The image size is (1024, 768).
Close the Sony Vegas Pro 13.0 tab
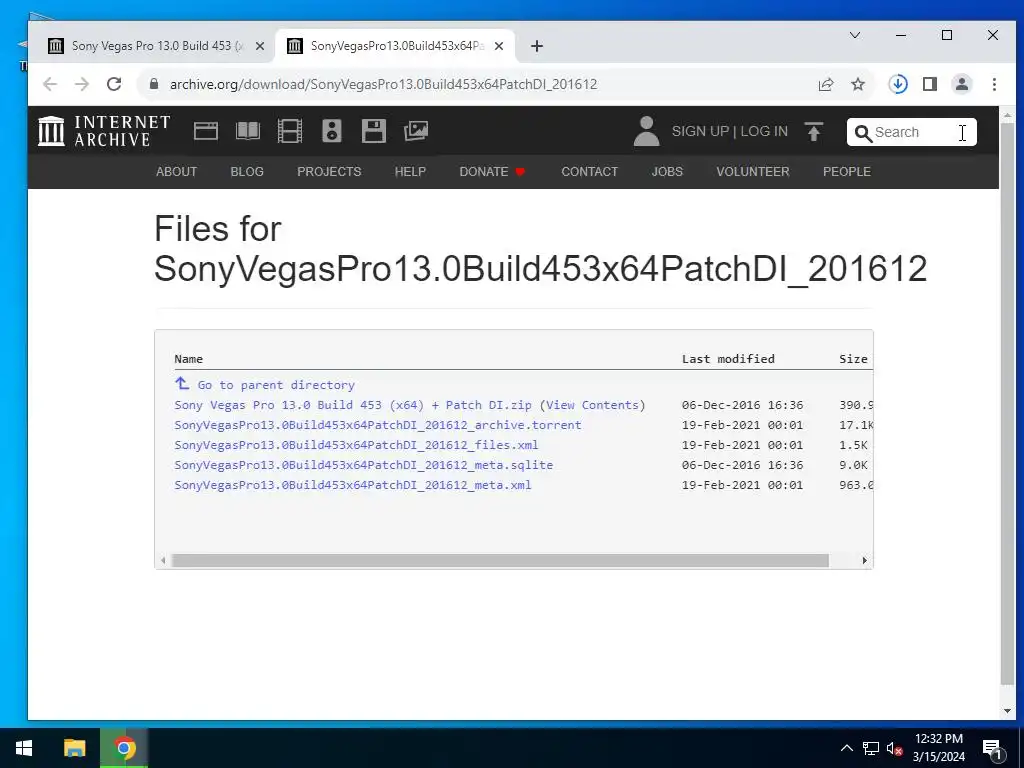point(260,46)
